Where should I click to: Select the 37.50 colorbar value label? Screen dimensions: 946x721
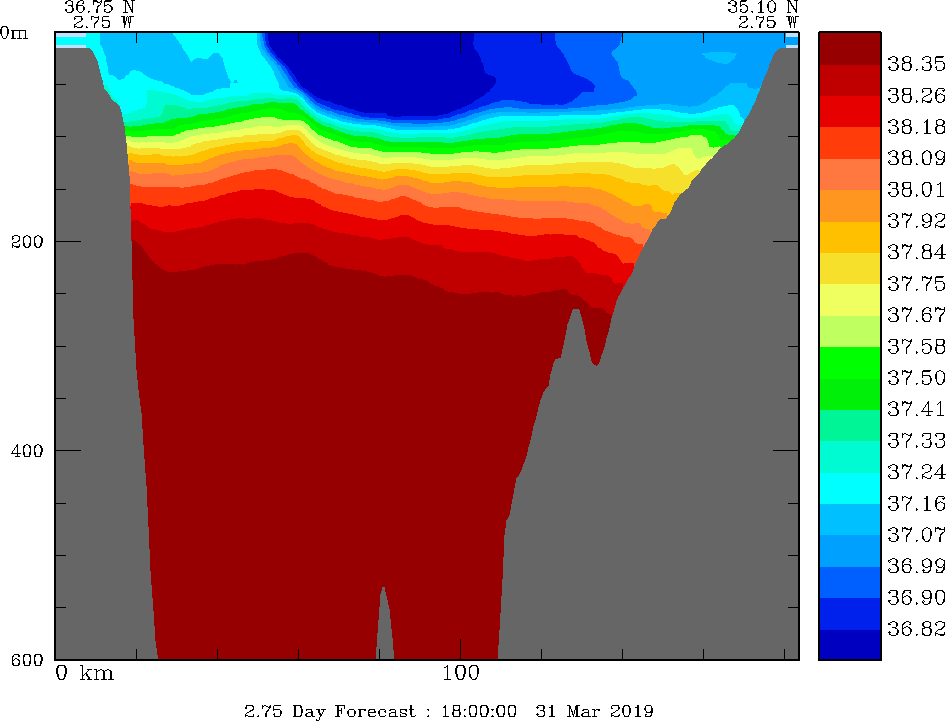(915, 377)
